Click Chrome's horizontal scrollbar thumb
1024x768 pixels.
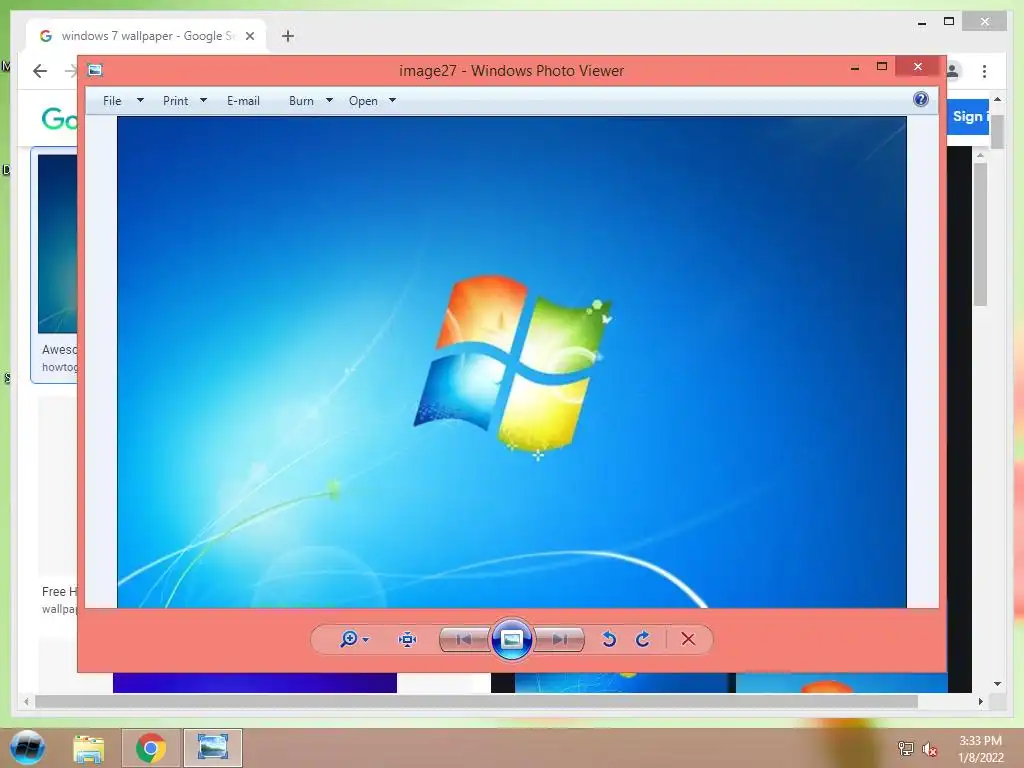pos(476,701)
